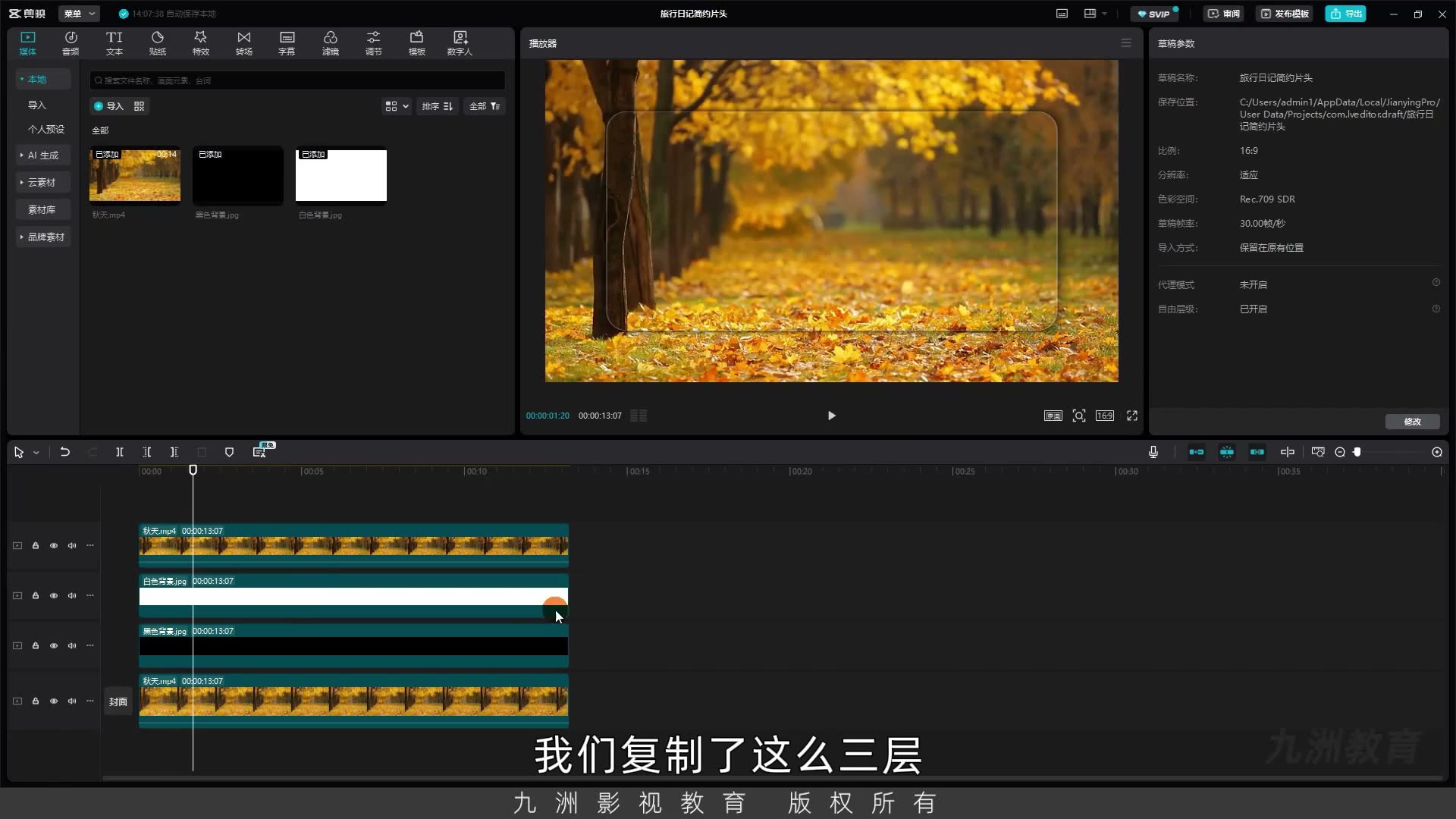The height and width of the screenshot is (819, 1456).
Task: Zoom out timeline with minus icon
Action: pos(1340,452)
